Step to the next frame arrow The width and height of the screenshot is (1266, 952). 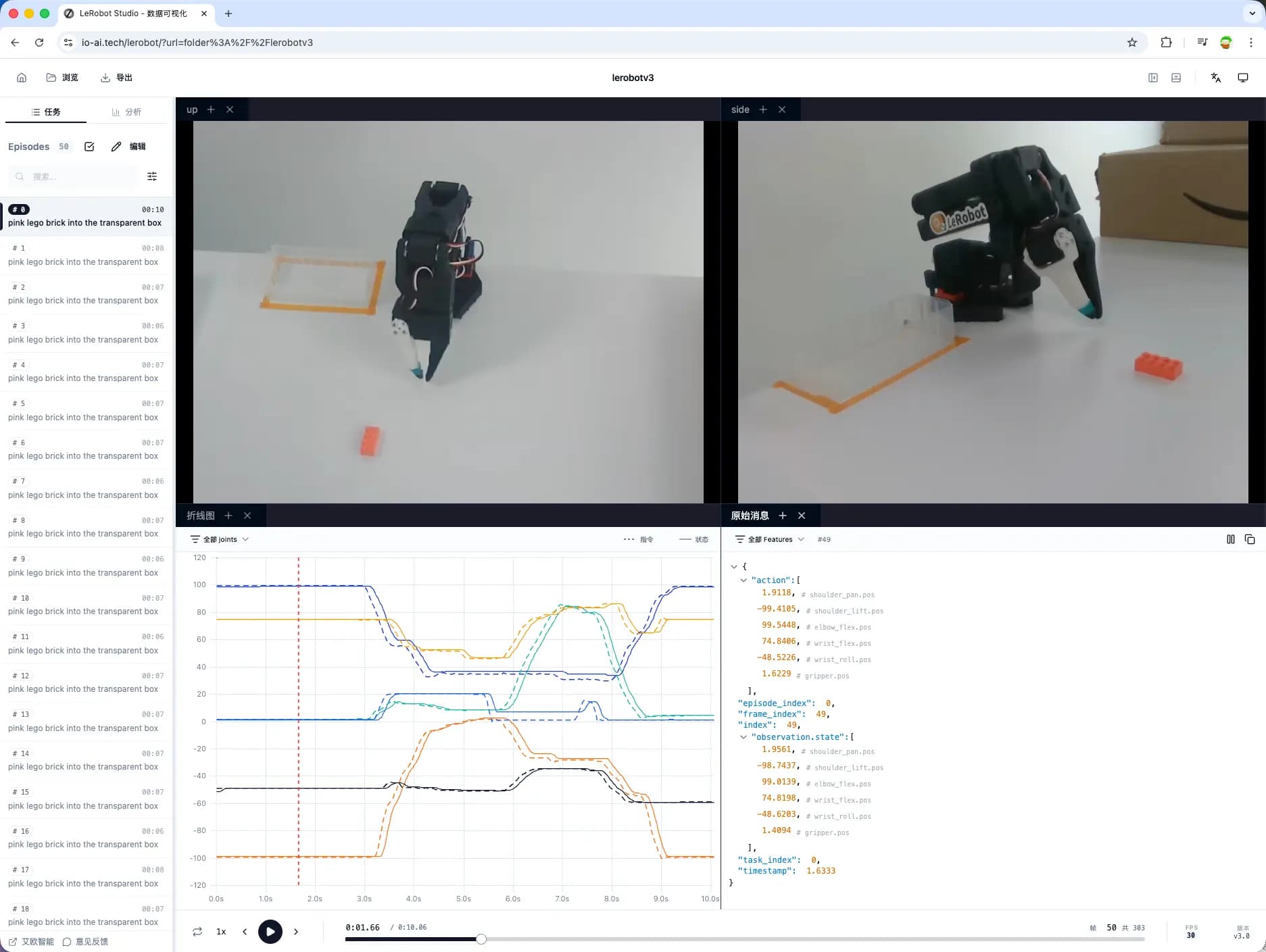[296, 932]
